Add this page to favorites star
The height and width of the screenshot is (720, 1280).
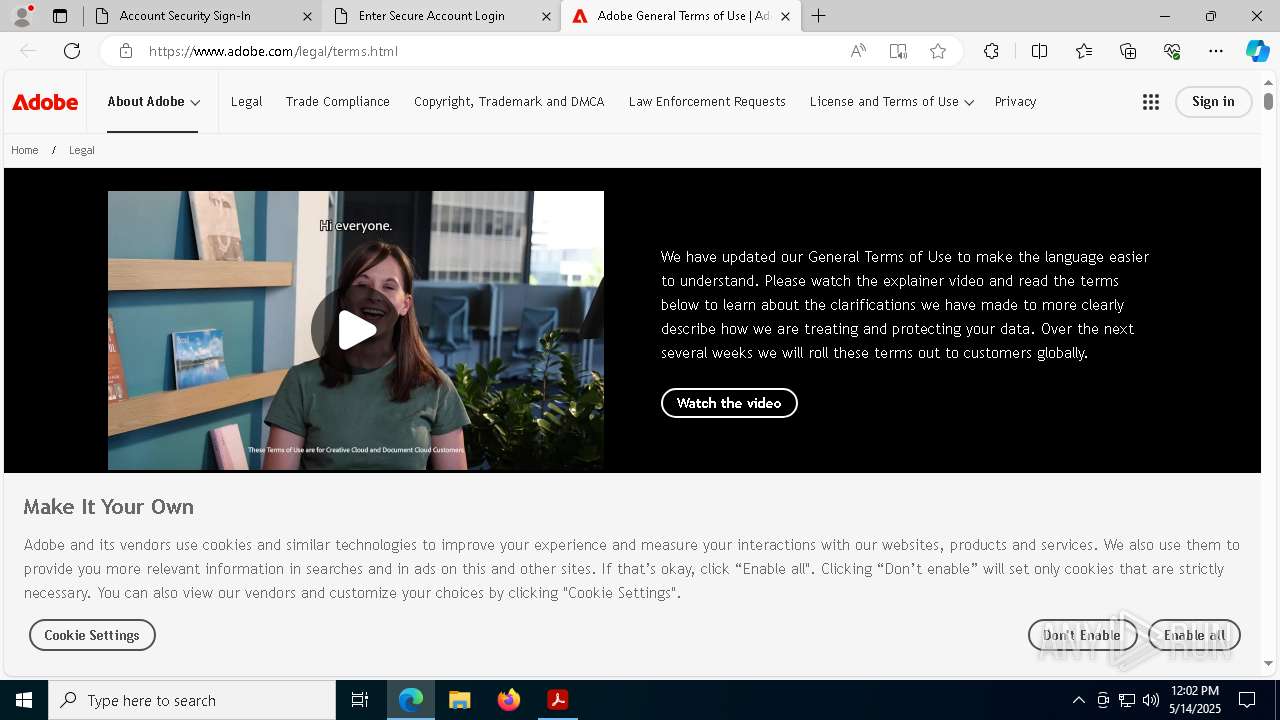tap(938, 51)
